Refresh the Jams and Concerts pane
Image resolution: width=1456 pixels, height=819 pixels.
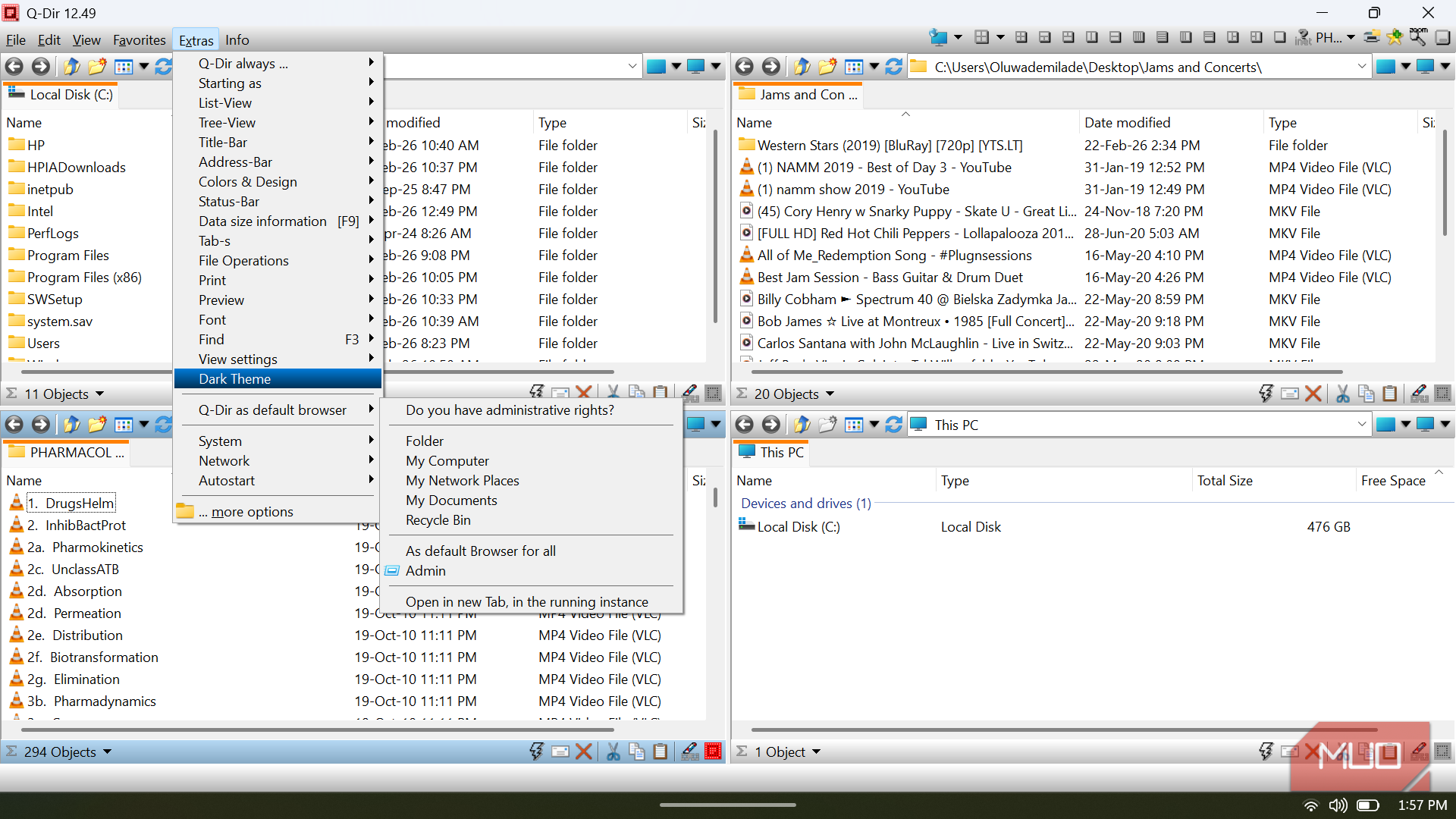894,67
